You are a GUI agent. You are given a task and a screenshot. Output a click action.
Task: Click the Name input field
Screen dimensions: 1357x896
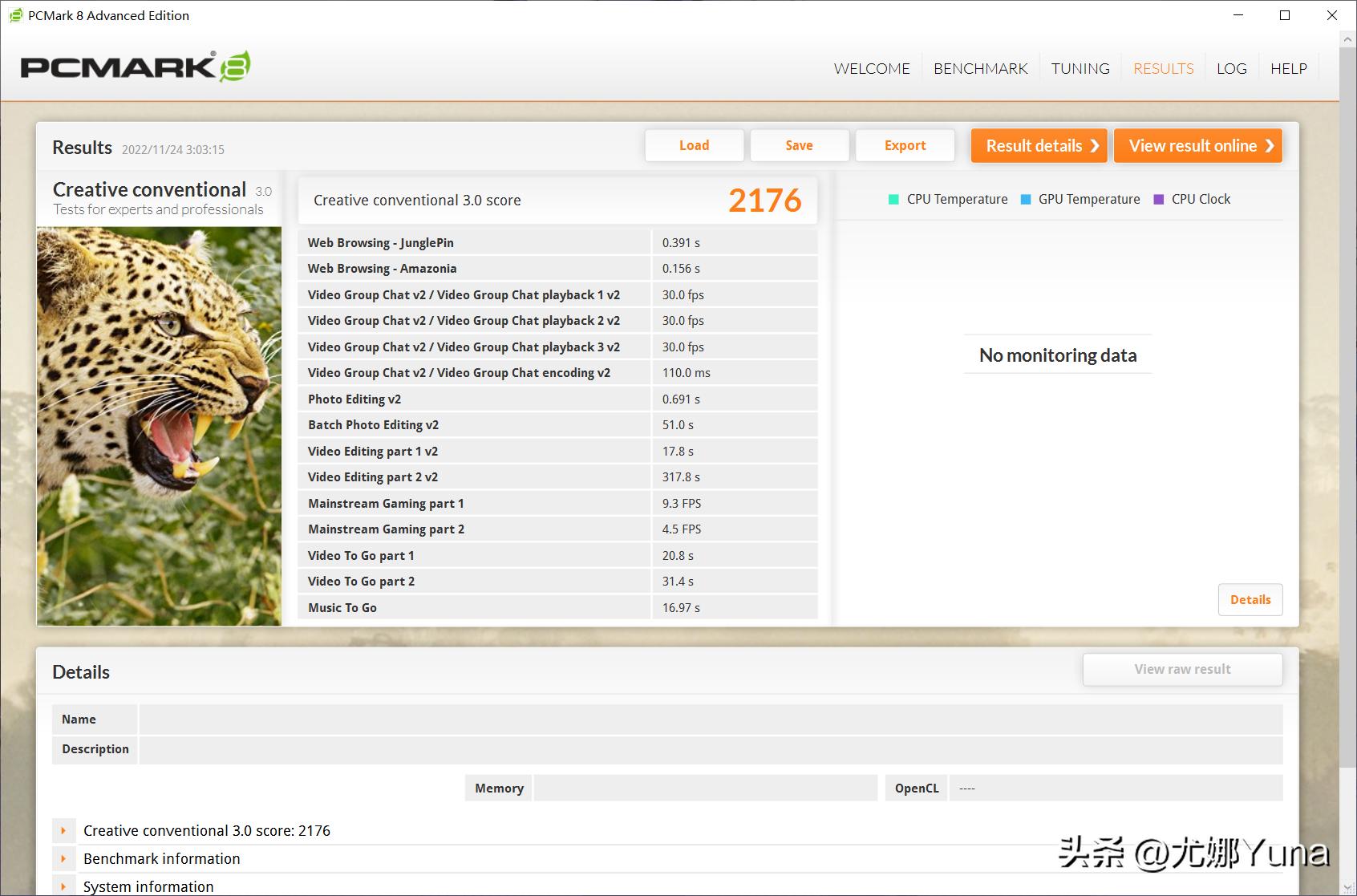(711, 720)
